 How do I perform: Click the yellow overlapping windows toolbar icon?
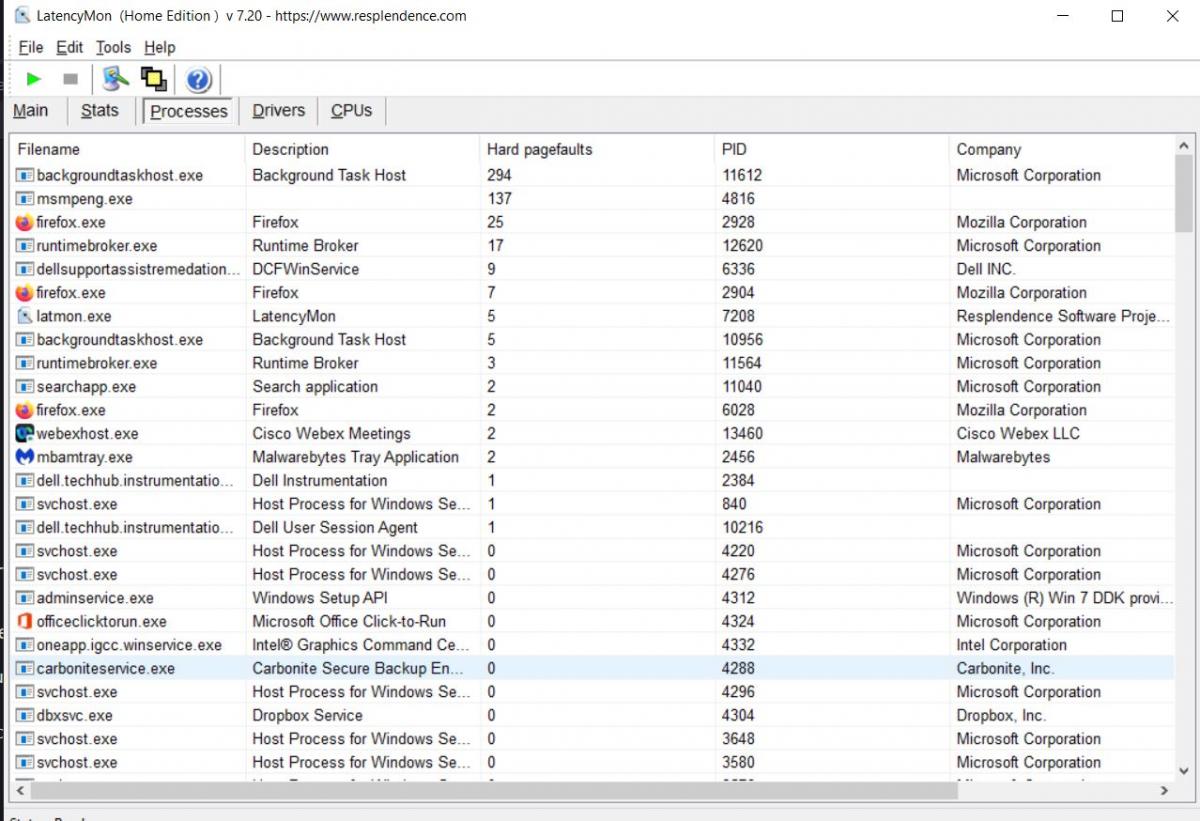[153, 79]
